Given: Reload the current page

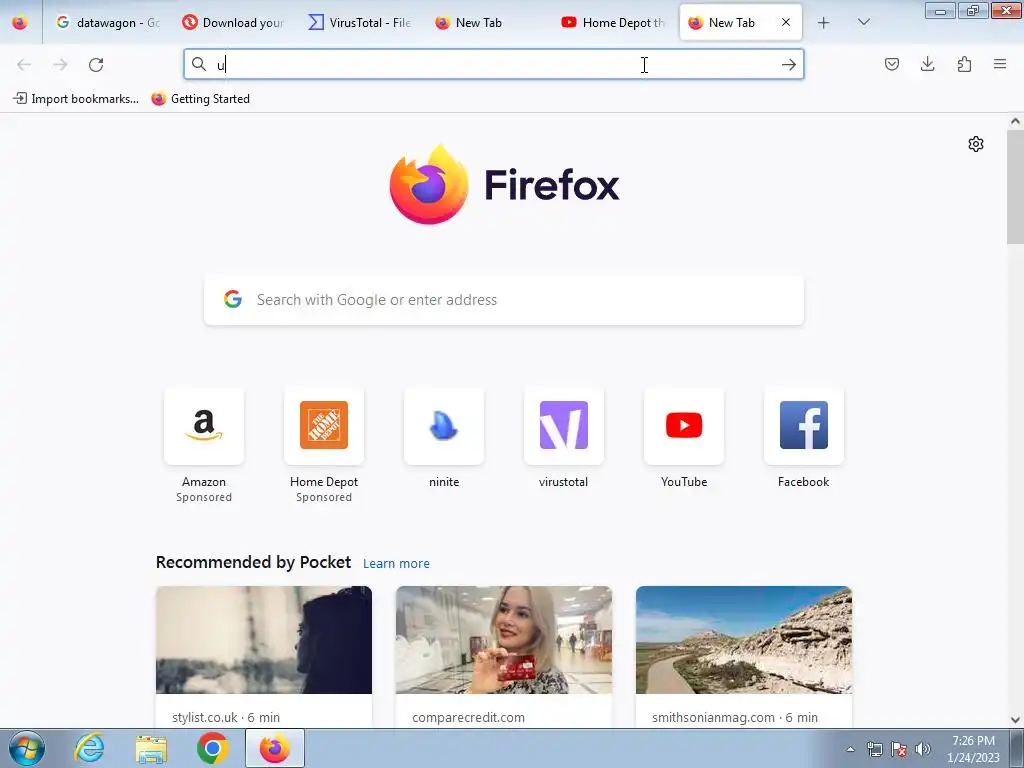Looking at the screenshot, I should click(96, 65).
